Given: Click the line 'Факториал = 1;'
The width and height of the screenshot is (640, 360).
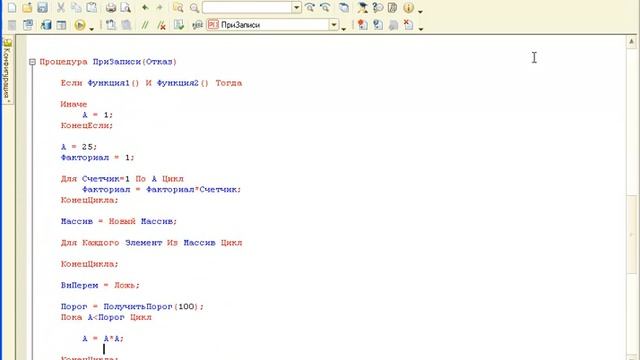Looking at the screenshot, I should click(x=98, y=158).
